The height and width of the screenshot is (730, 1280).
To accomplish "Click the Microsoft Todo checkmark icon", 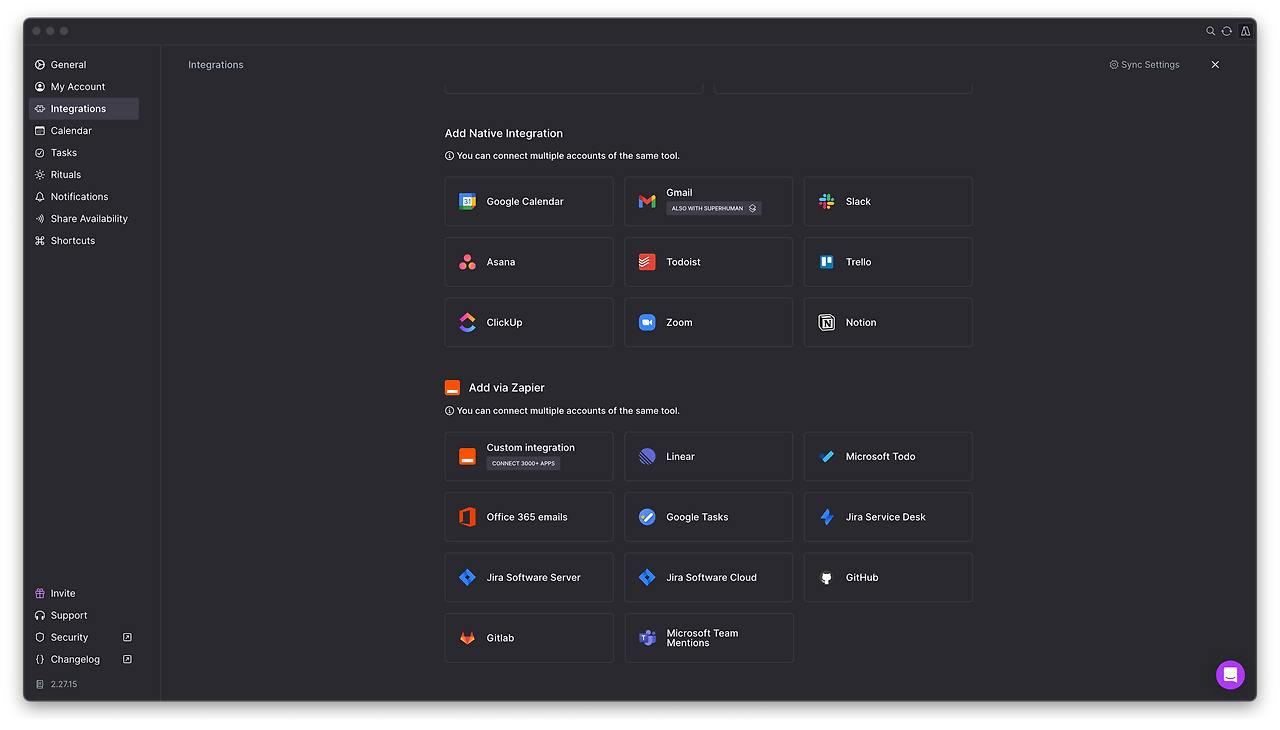I will 827,457.
